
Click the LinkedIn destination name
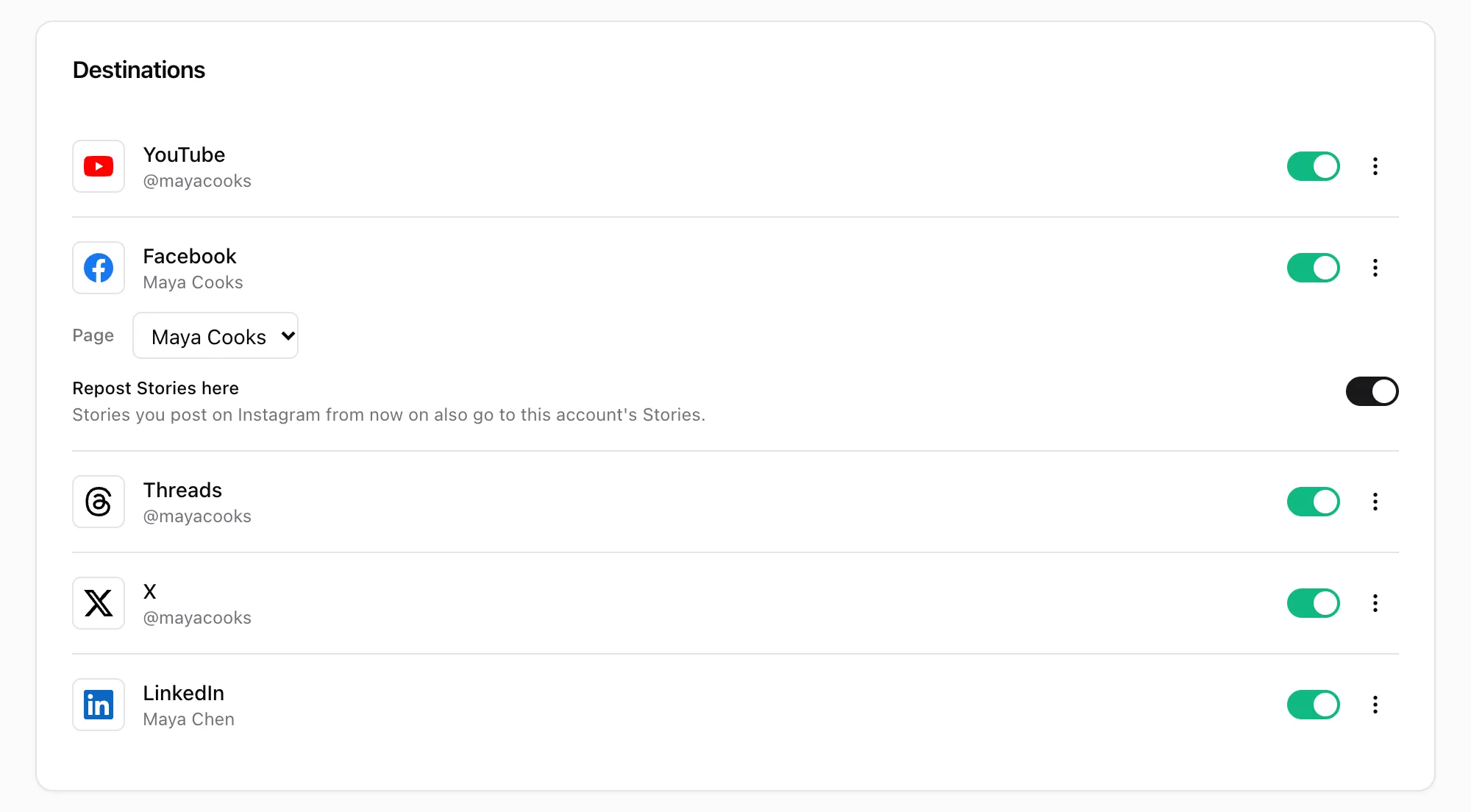(x=184, y=693)
